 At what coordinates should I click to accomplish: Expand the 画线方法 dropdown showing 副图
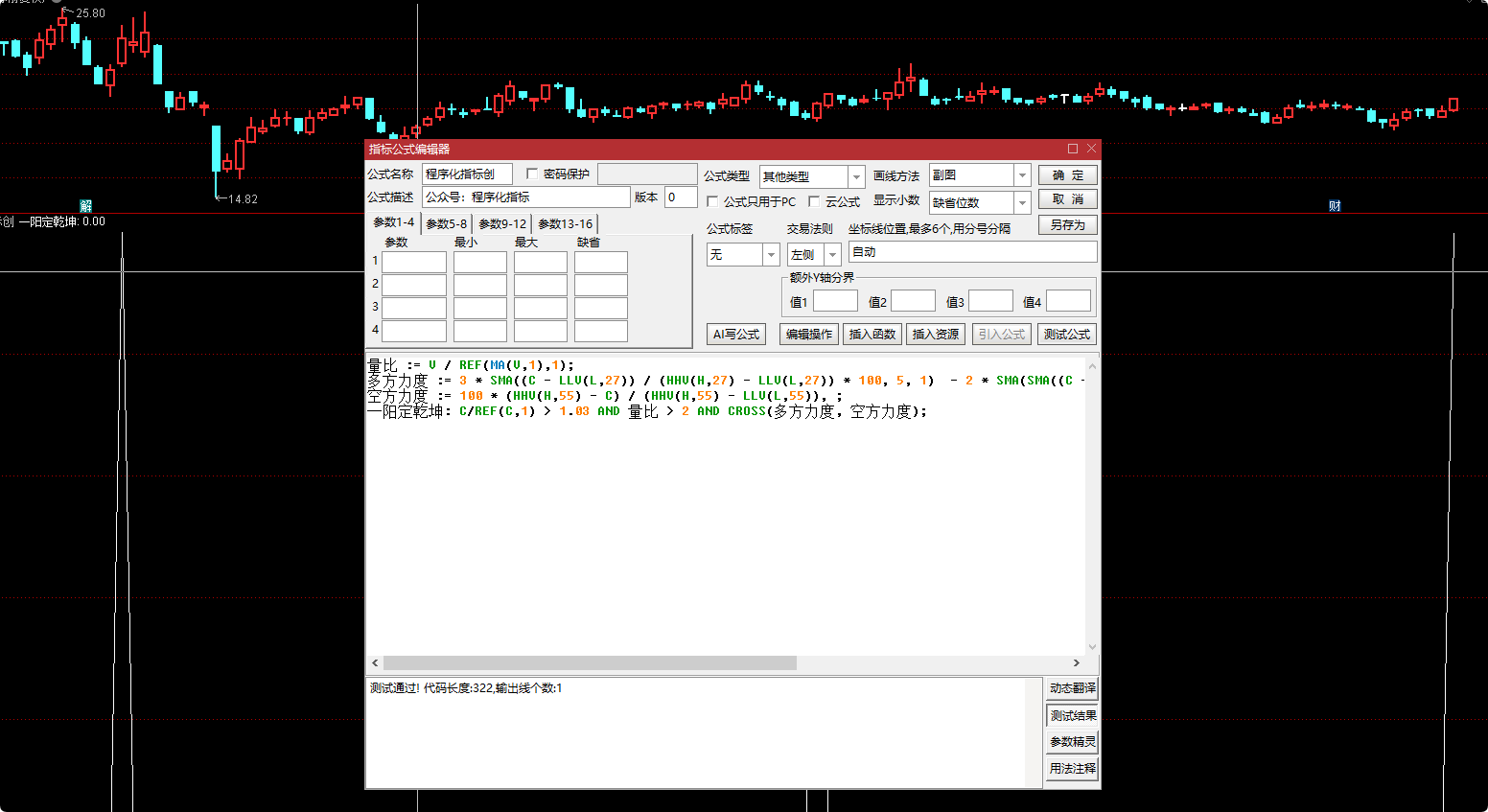(1022, 175)
